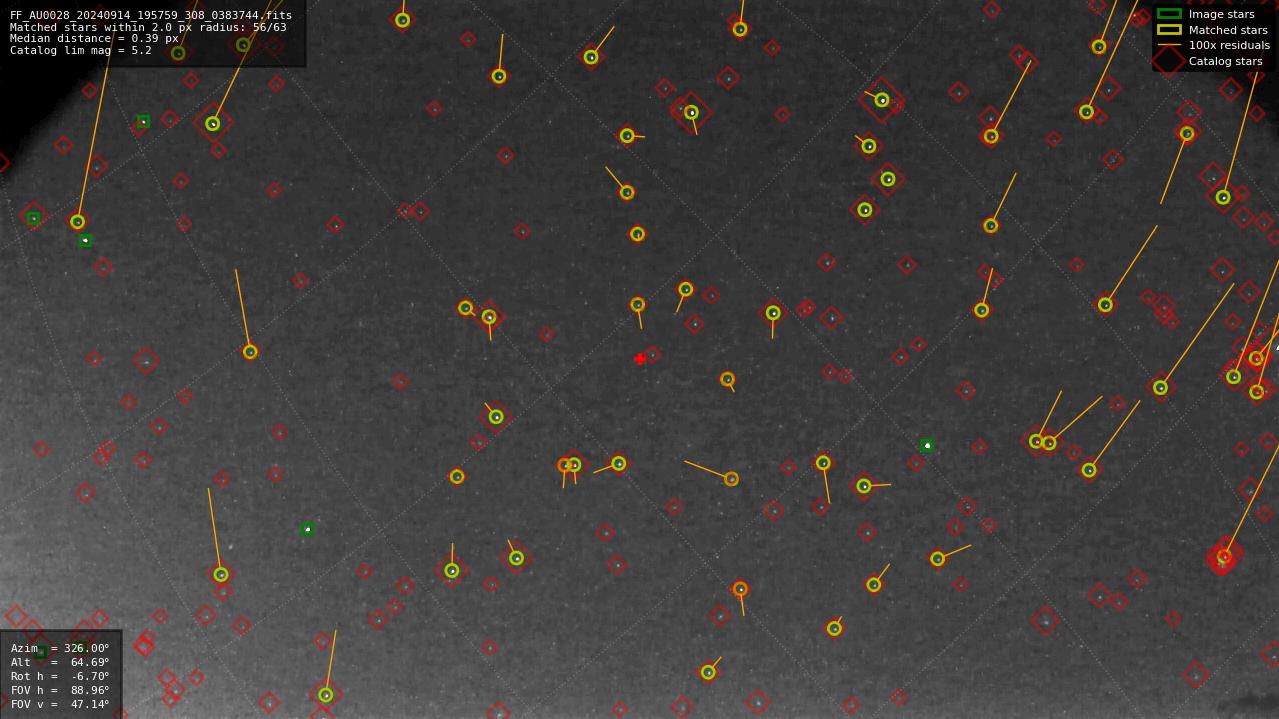Click the 'Rot h = -6.70°' readout
1279x719 pixels.
click(x=60, y=676)
